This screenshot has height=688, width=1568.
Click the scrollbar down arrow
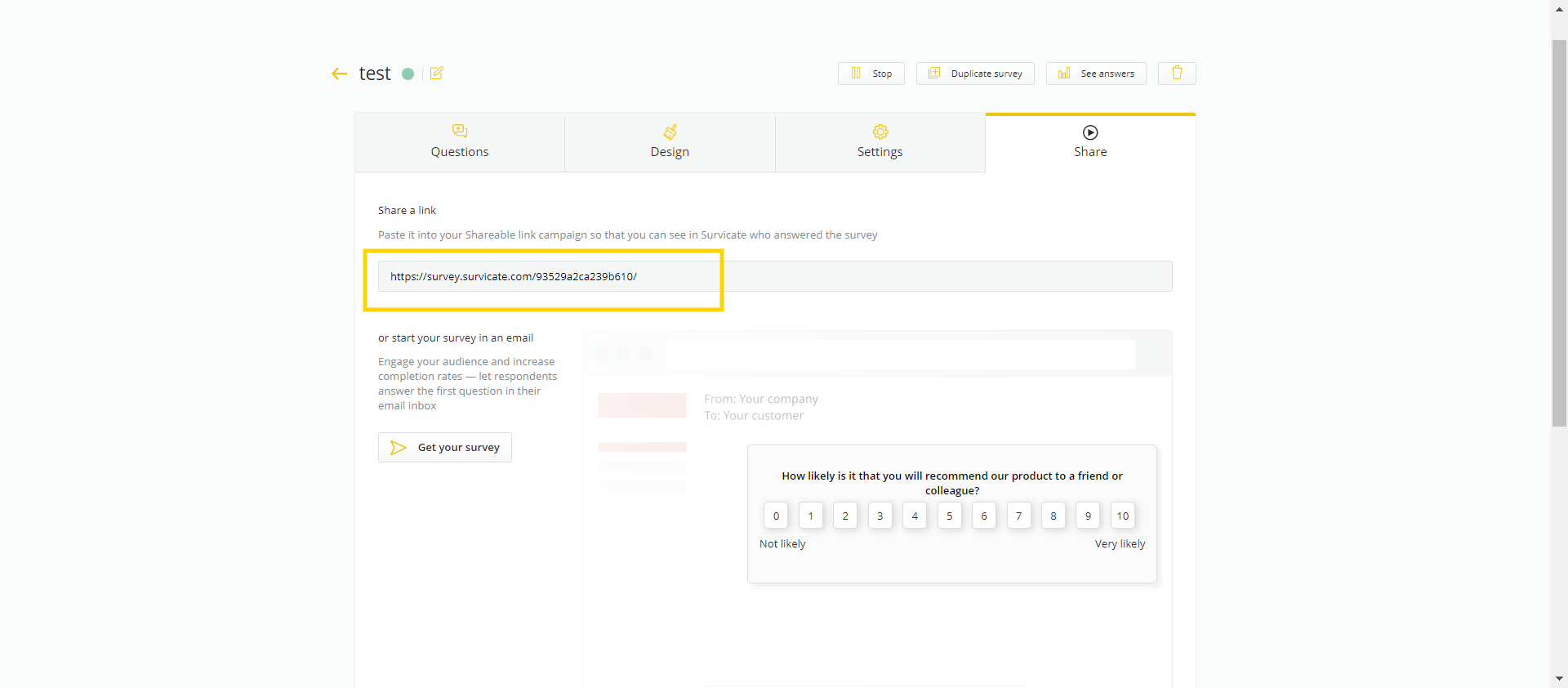pyautogui.click(x=1560, y=679)
